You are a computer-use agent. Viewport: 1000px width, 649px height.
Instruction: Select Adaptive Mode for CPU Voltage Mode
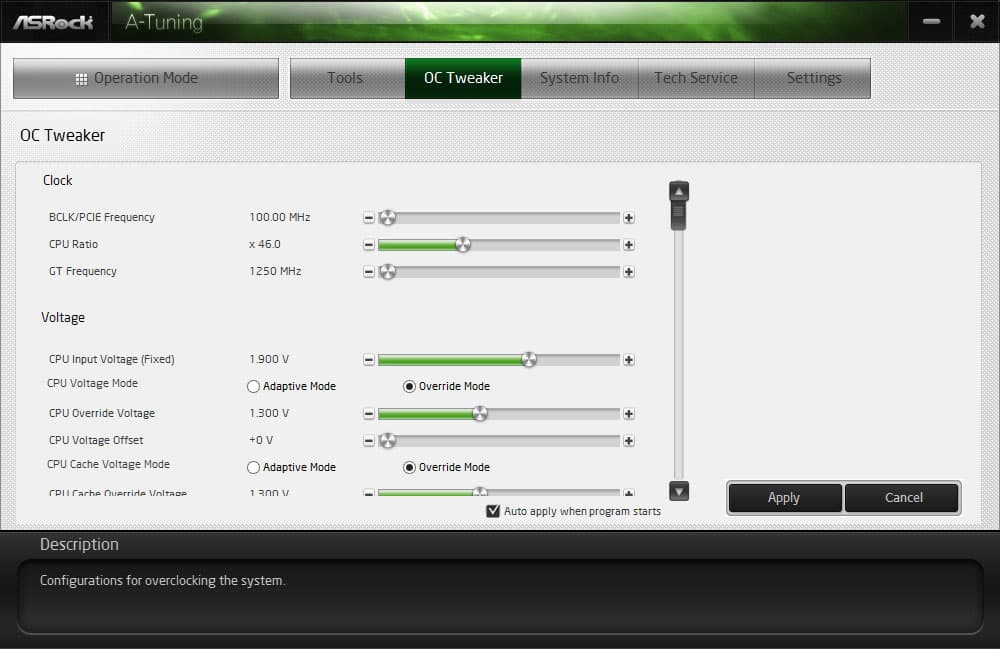(253, 386)
